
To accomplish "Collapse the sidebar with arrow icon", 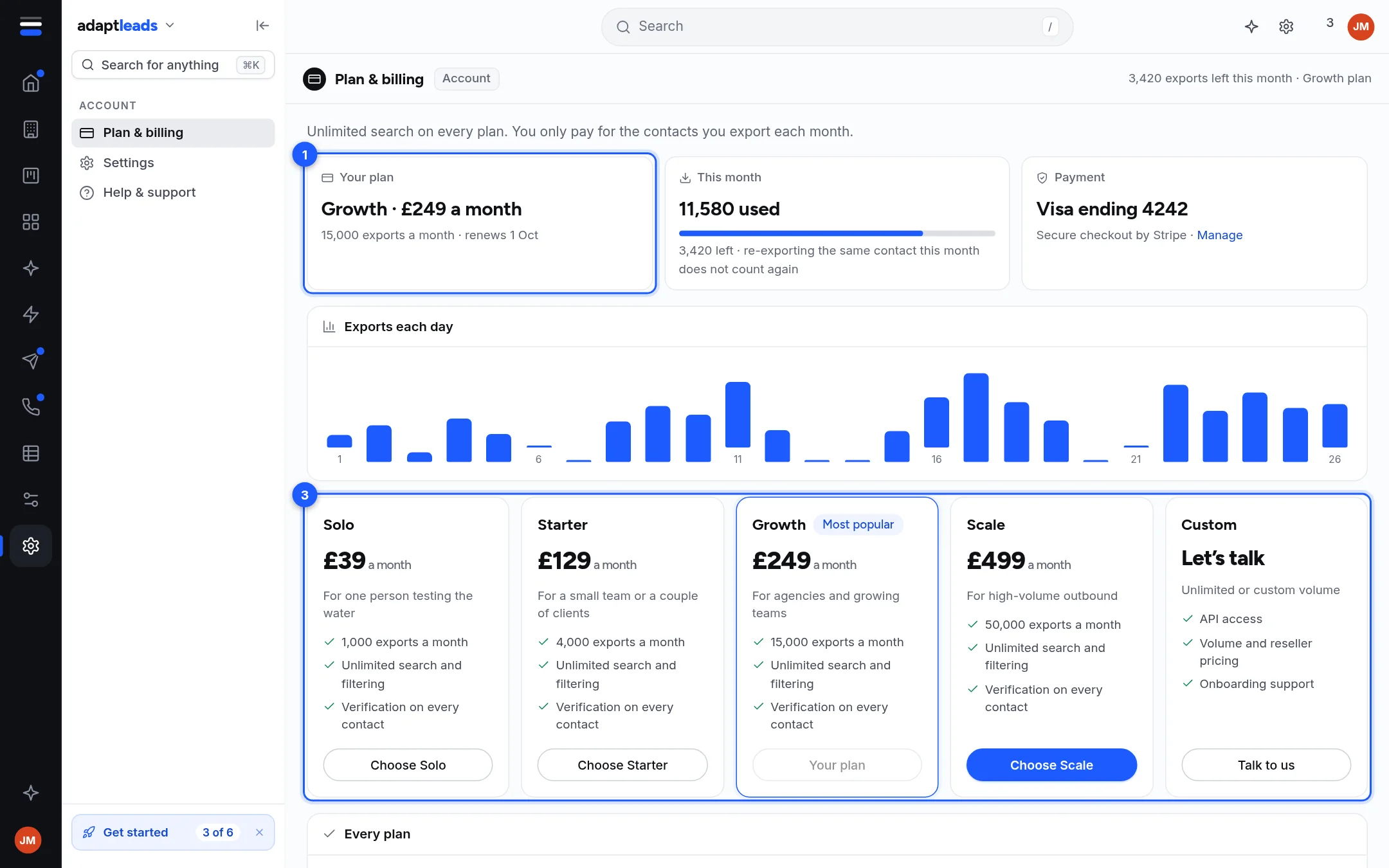I will click(262, 26).
